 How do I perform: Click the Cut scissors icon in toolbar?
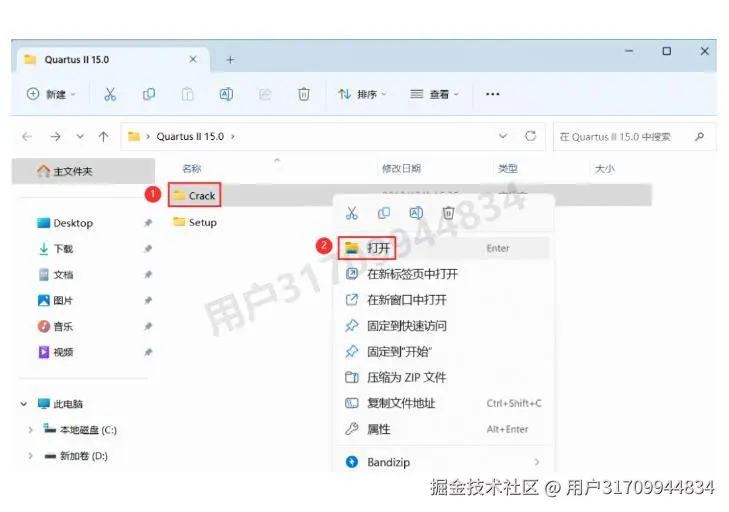pos(110,94)
